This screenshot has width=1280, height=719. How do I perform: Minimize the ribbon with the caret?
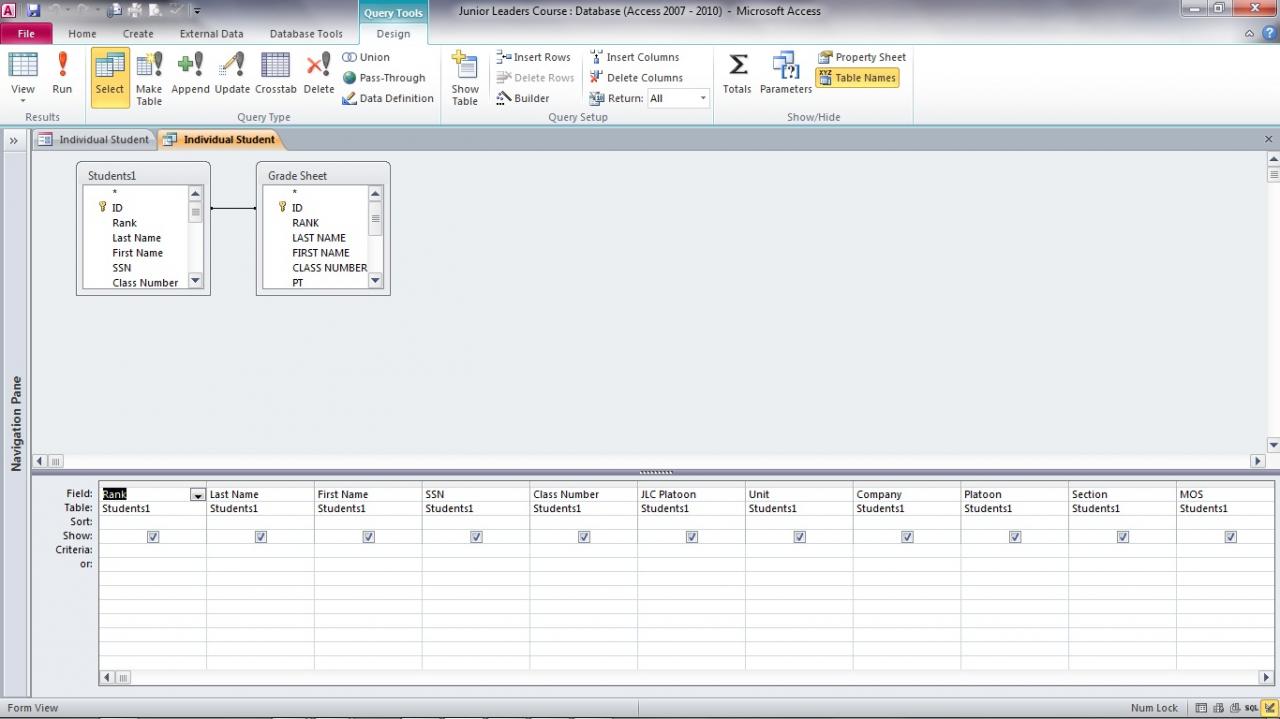(x=1250, y=33)
